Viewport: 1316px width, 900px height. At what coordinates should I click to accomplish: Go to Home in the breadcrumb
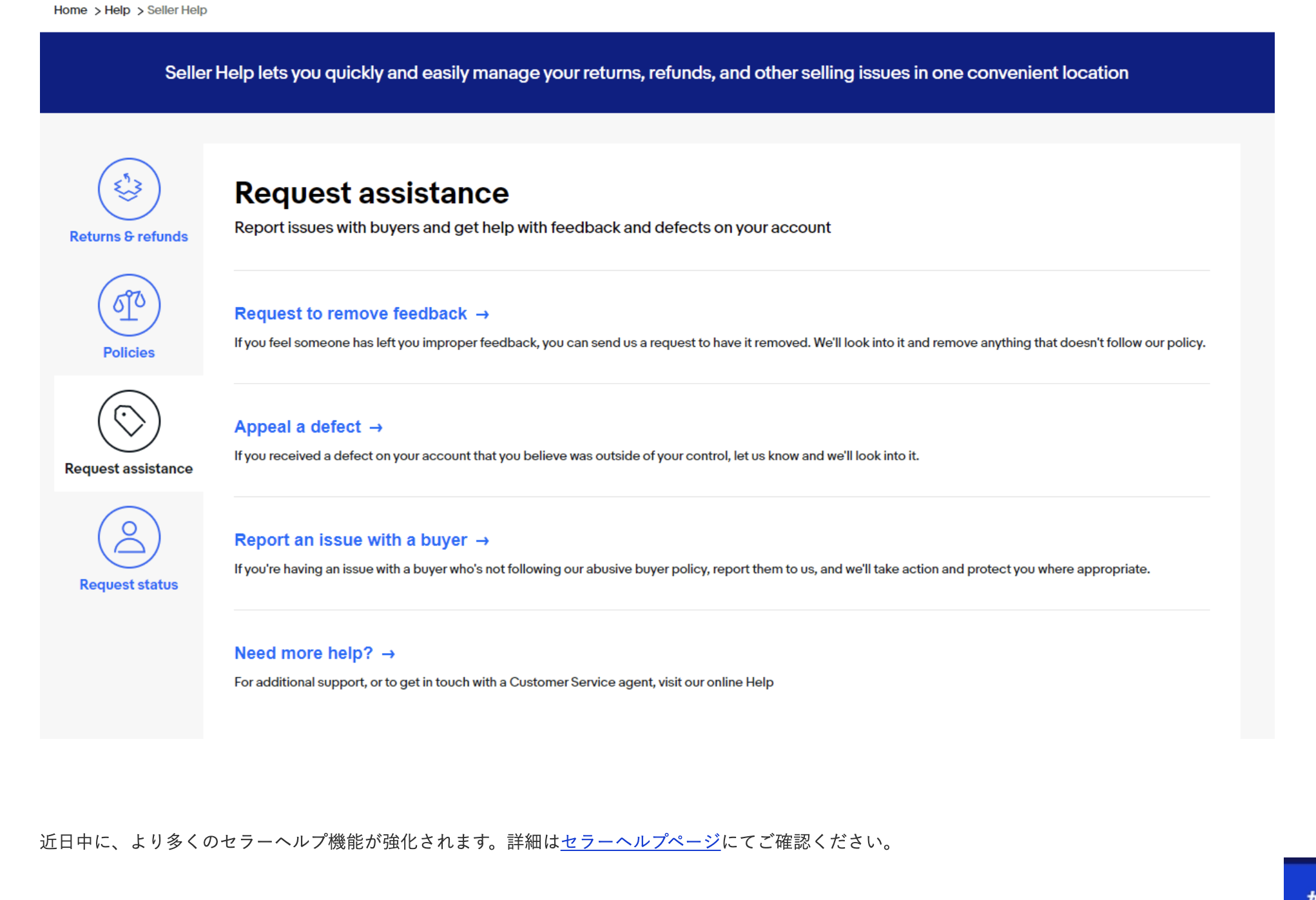tap(70, 10)
